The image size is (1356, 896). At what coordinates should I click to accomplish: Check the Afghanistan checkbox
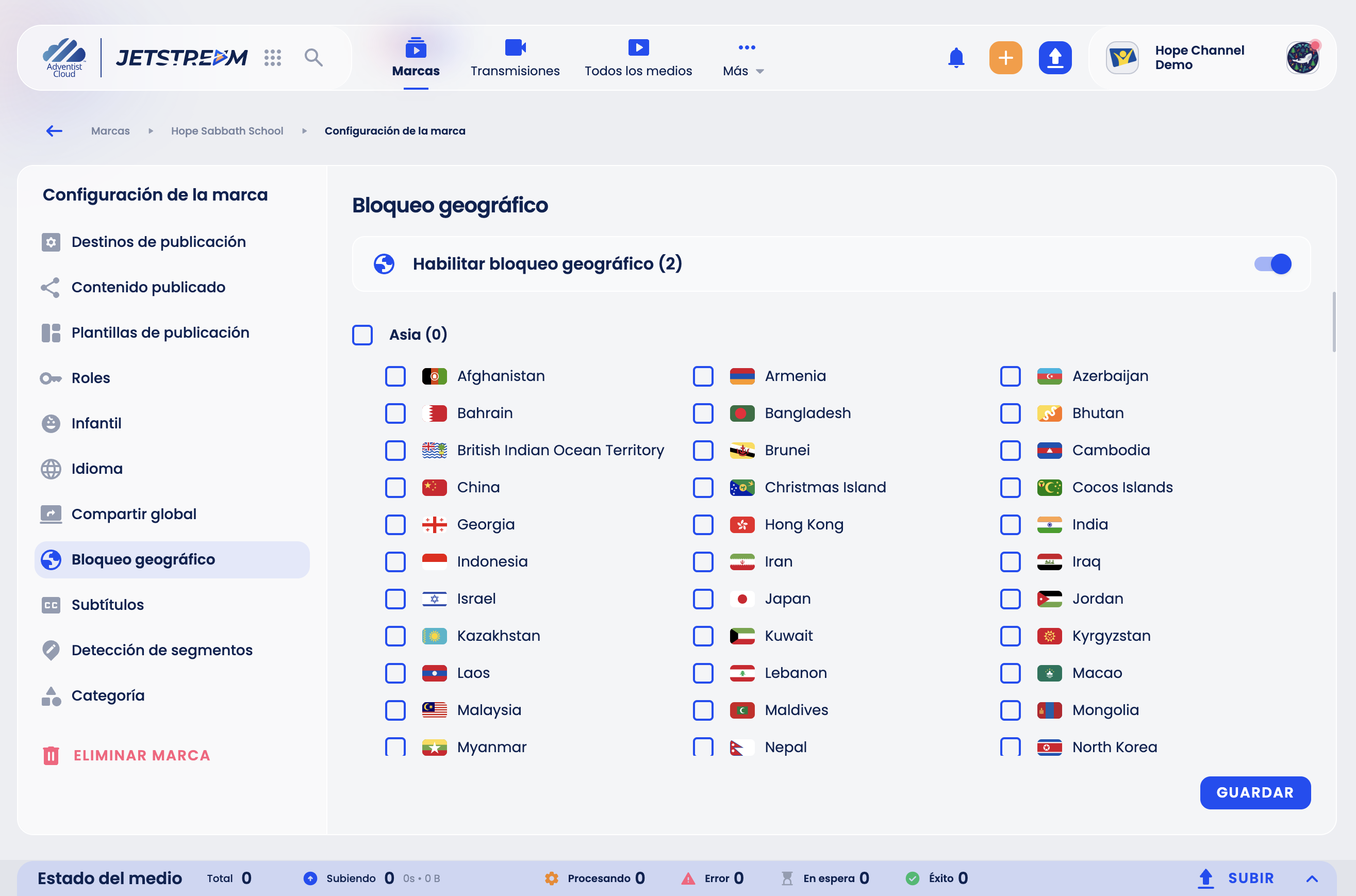click(x=395, y=376)
